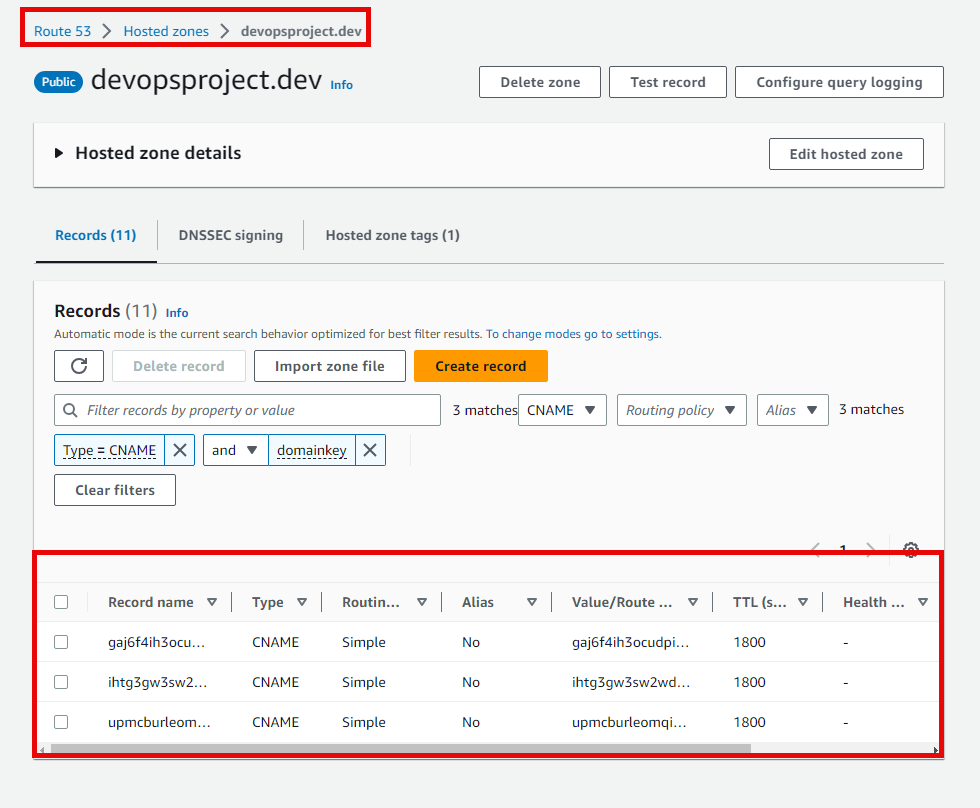
Task: Open the CNAME type dropdown
Action: point(562,410)
